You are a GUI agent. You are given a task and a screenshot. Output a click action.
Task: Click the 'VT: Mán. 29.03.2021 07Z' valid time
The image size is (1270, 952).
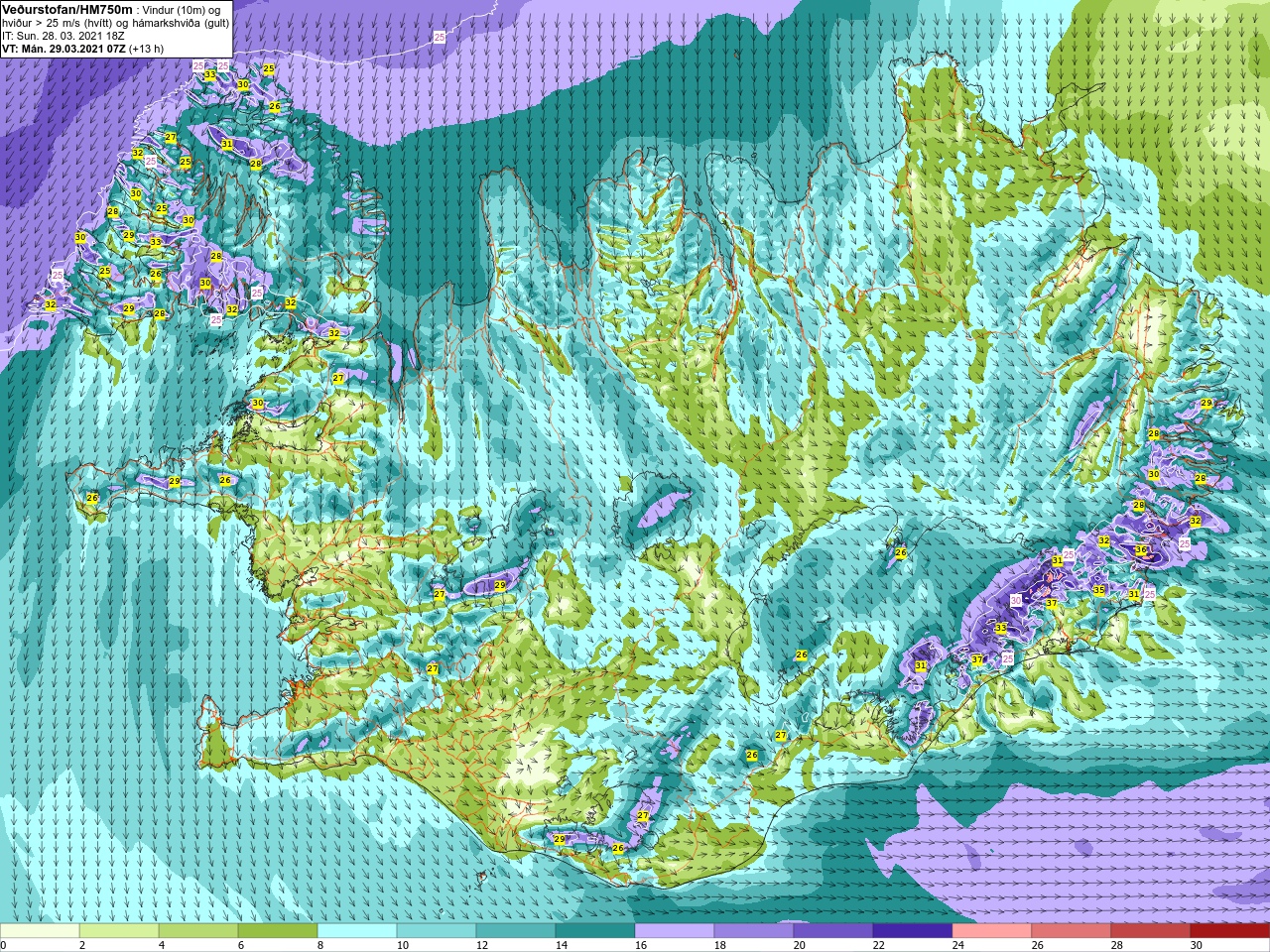click(x=63, y=49)
